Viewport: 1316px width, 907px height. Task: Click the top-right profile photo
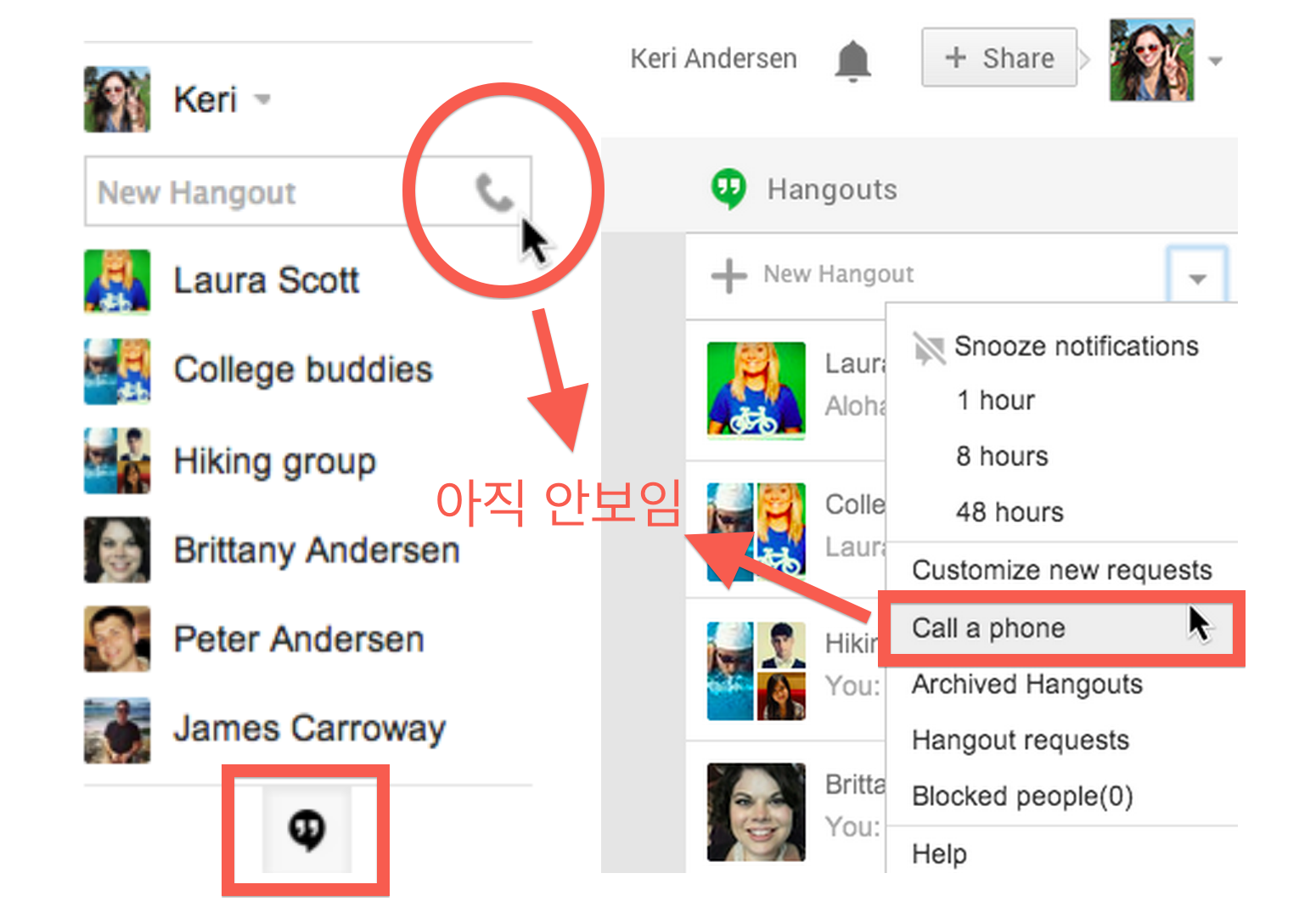pyautogui.click(x=1151, y=60)
